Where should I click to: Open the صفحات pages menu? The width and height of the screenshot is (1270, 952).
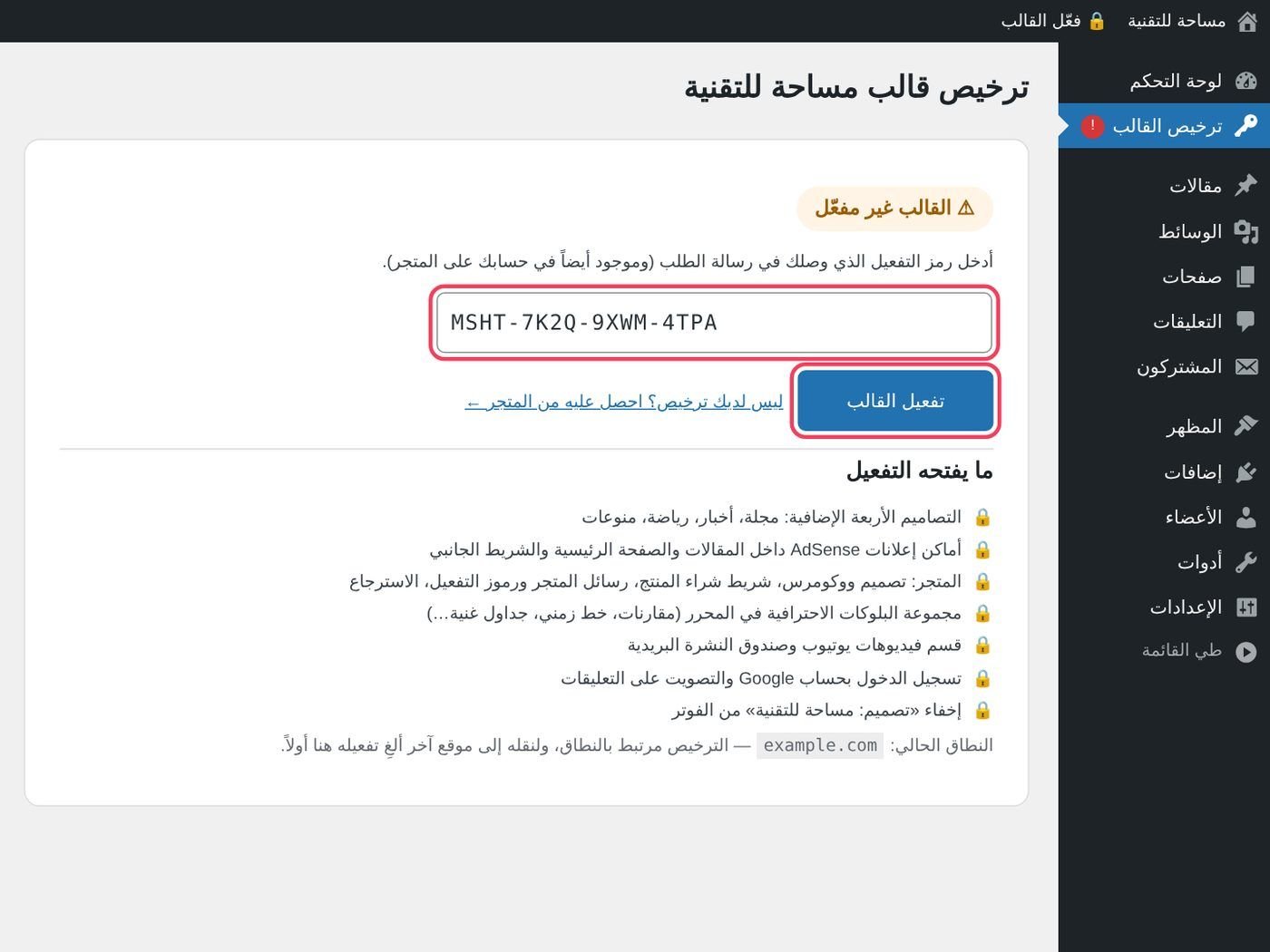point(1164,277)
